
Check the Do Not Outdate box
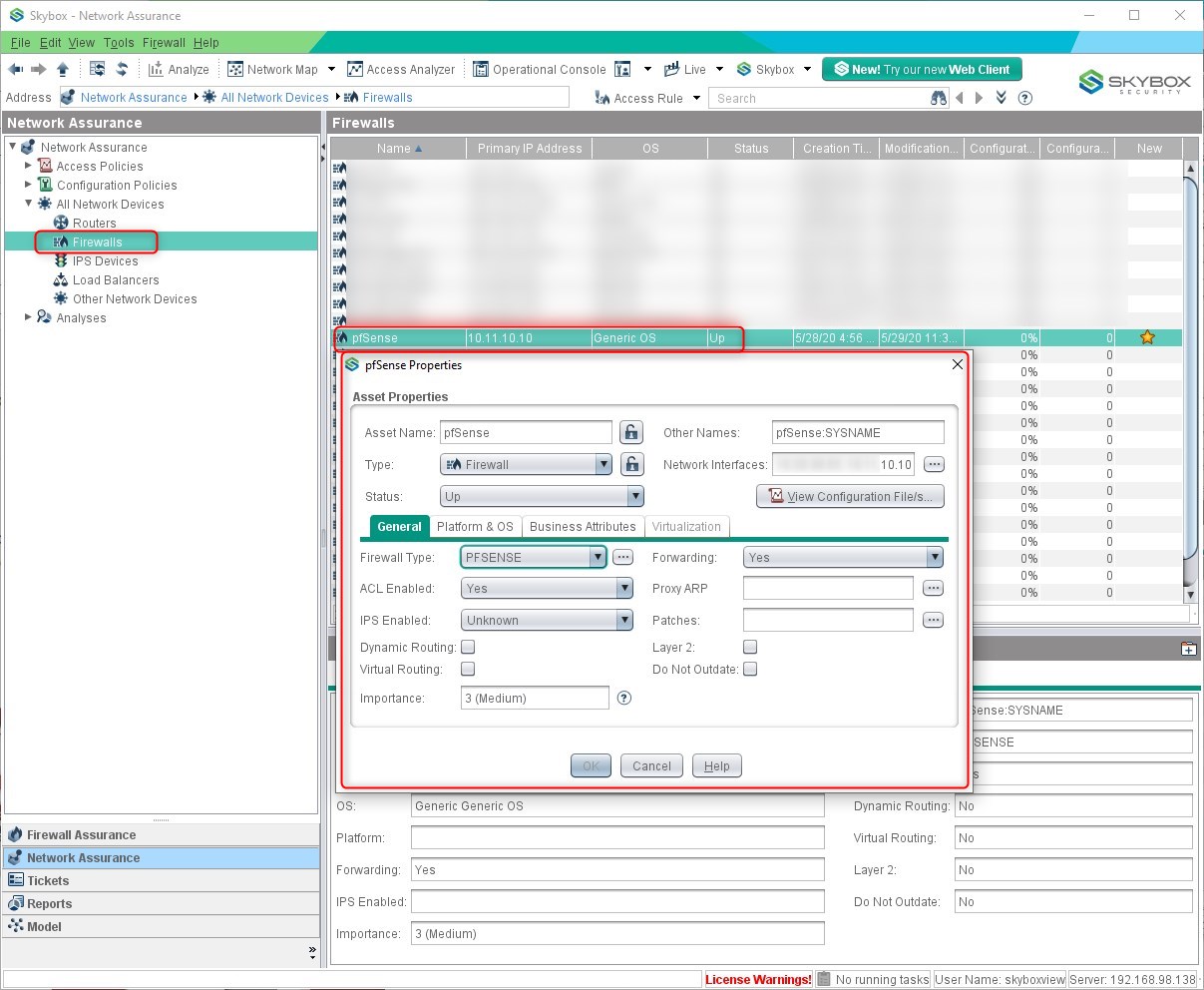click(750, 670)
